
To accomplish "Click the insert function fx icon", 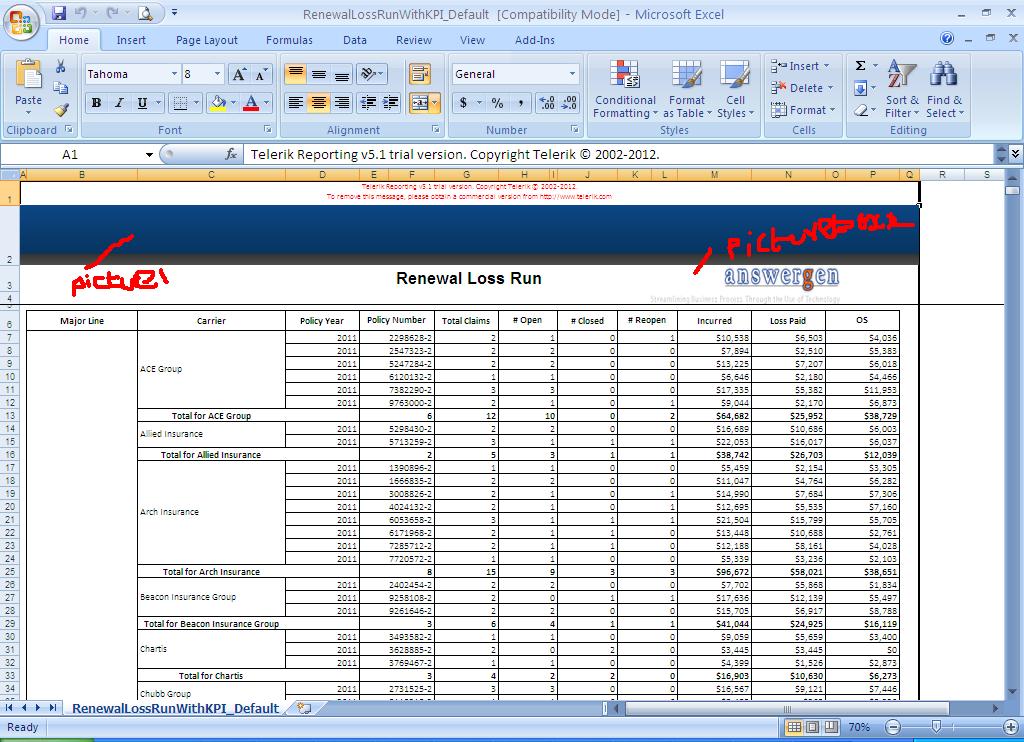I will click(231, 154).
